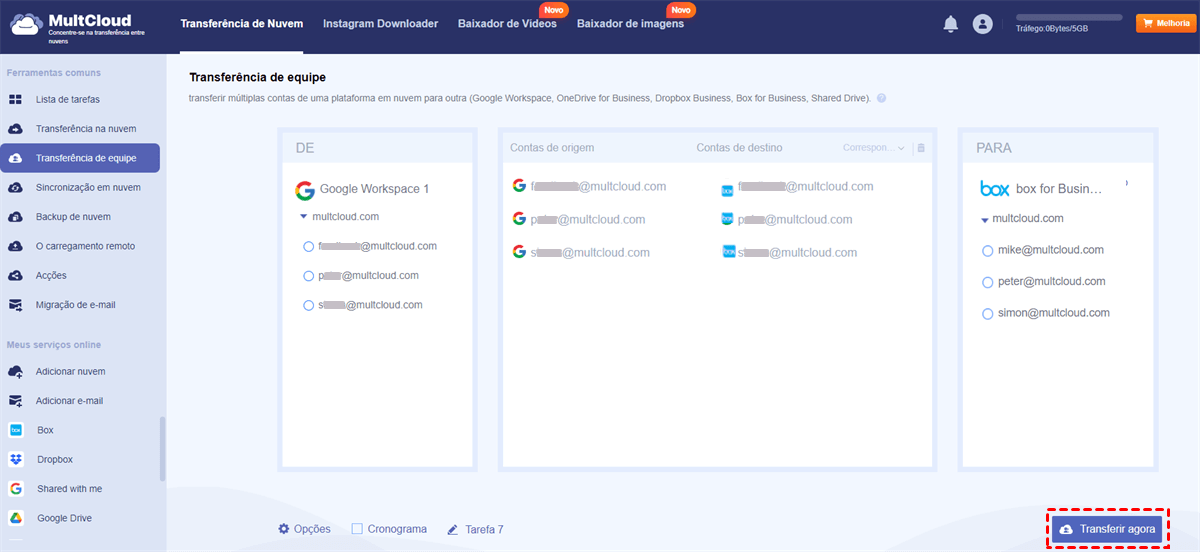Enable the Cronograma checkbox
Screen dimensions: 1200x552
point(357,529)
